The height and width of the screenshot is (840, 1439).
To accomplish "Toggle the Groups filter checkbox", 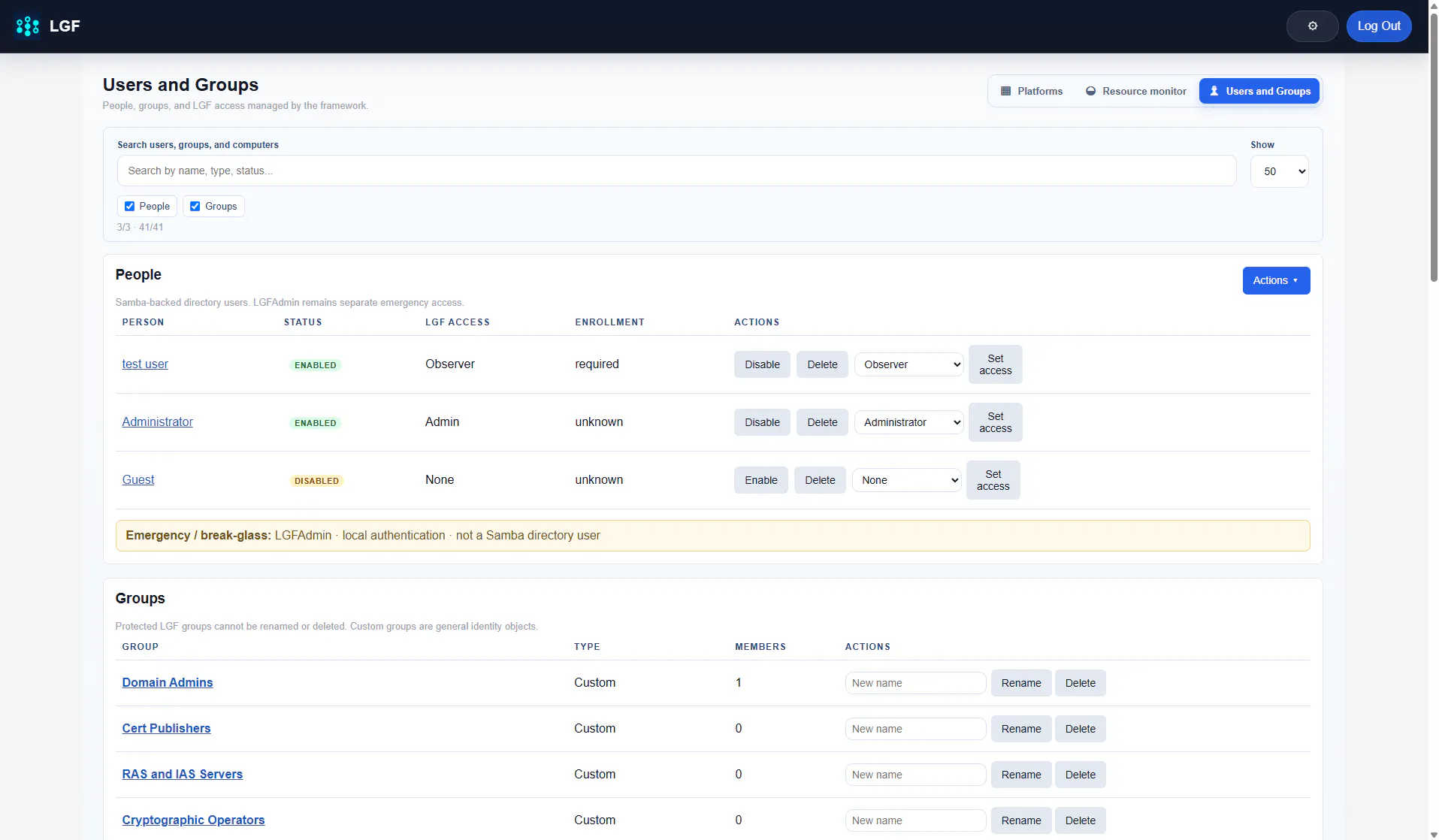I will point(195,207).
